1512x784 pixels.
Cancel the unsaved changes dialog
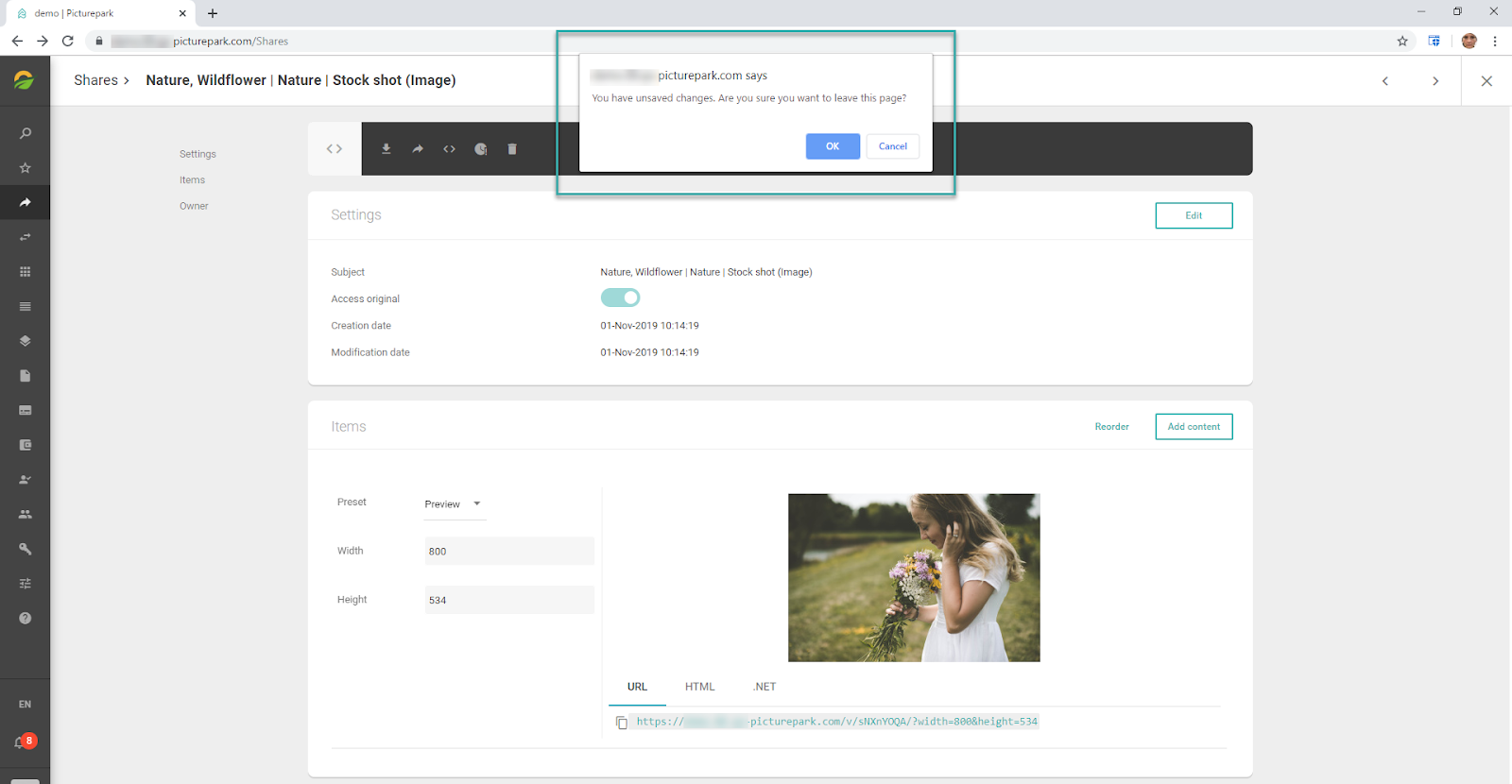[893, 146]
